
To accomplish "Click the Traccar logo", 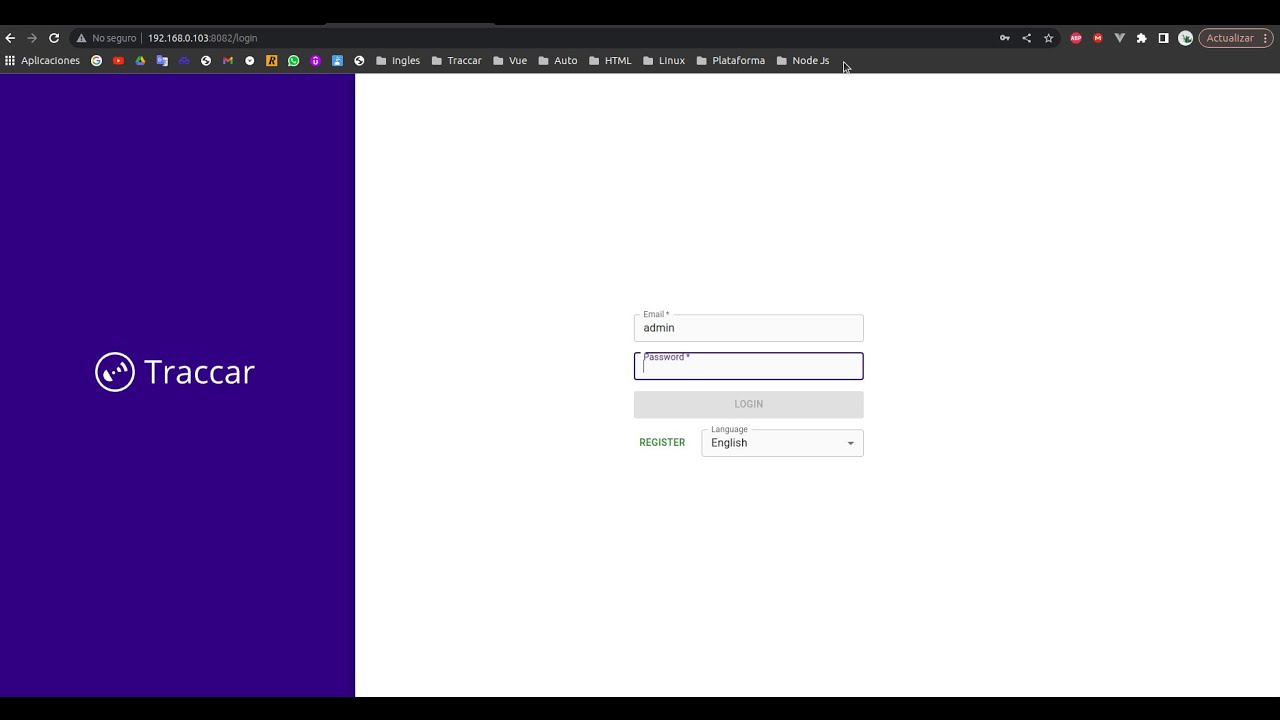I will click(x=175, y=372).
